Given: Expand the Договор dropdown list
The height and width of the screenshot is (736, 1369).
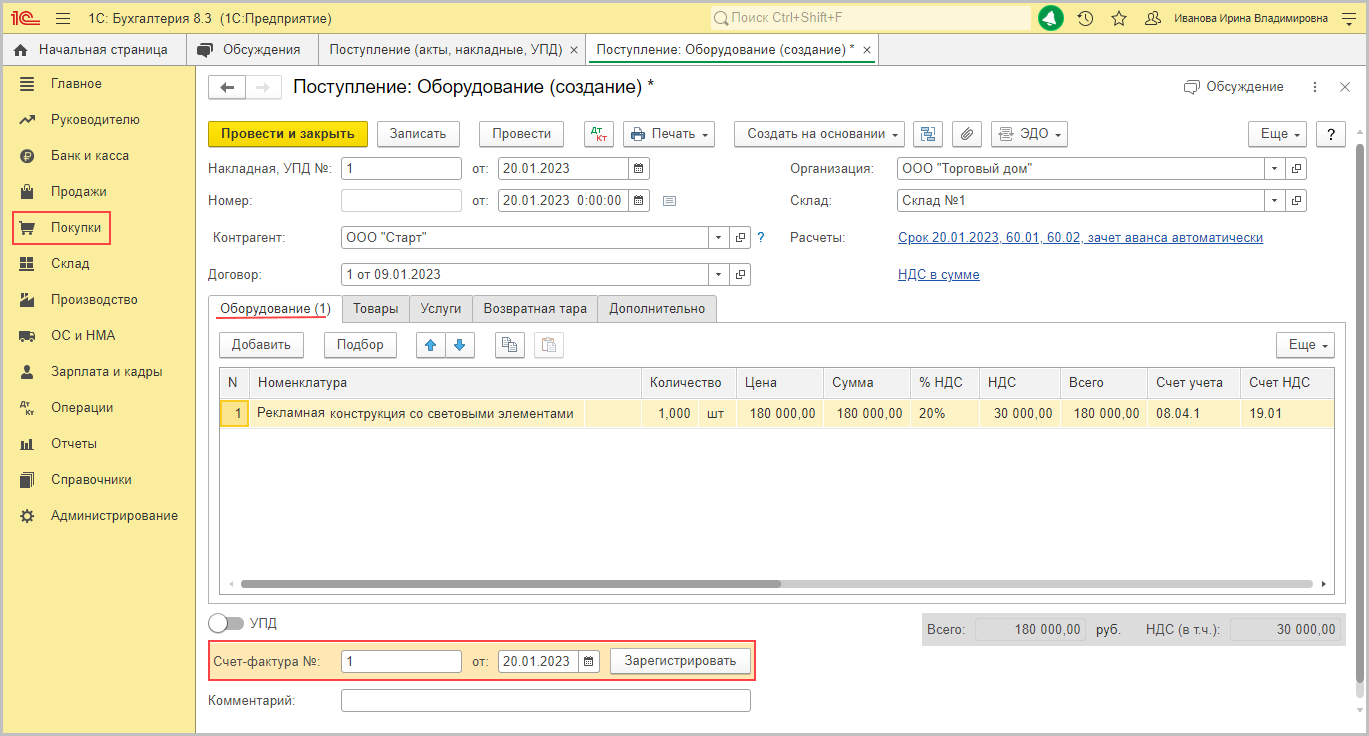Looking at the screenshot, I should tap(720, 274).
